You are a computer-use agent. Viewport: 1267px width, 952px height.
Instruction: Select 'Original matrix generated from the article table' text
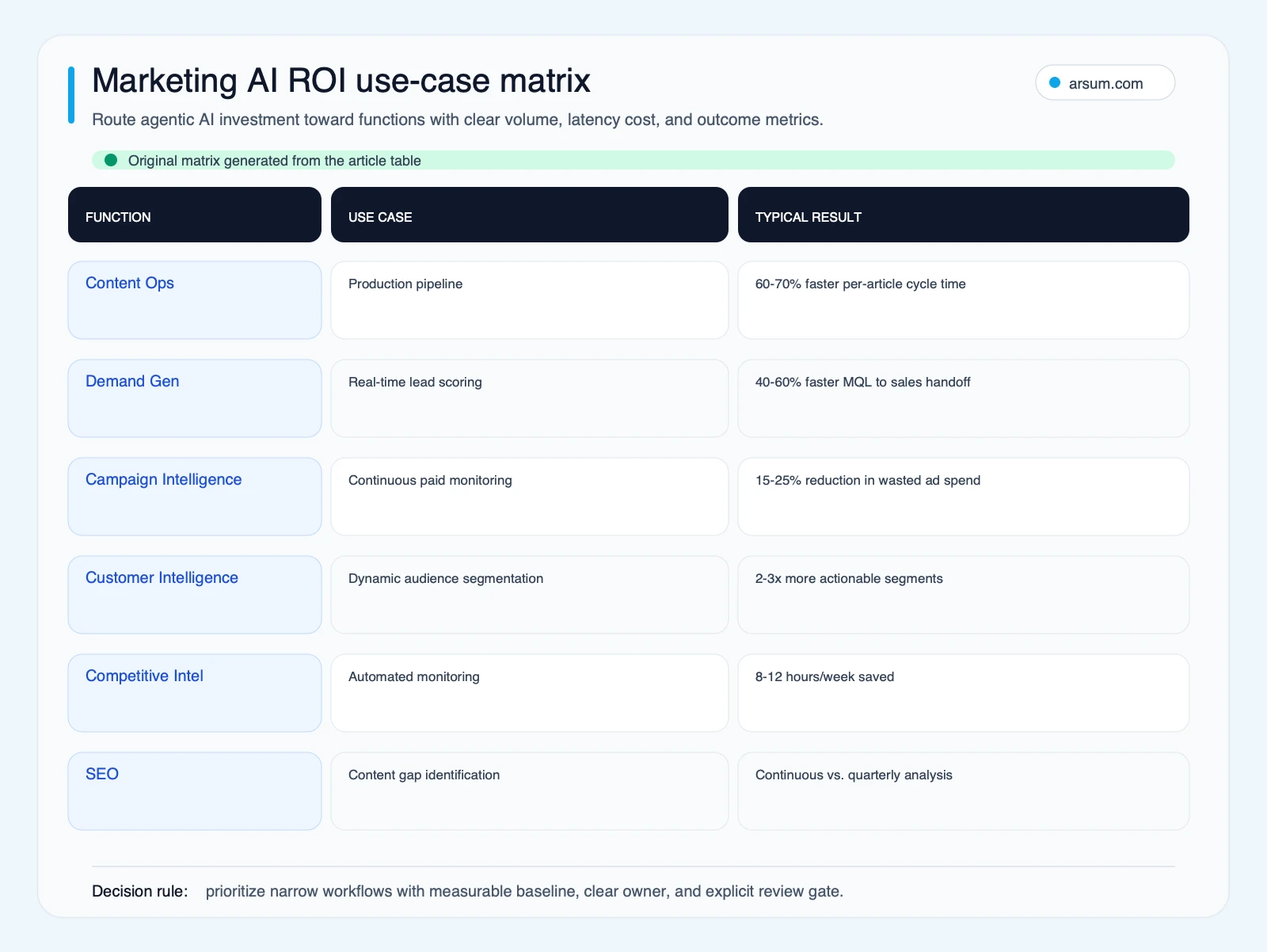coord(275,161)
